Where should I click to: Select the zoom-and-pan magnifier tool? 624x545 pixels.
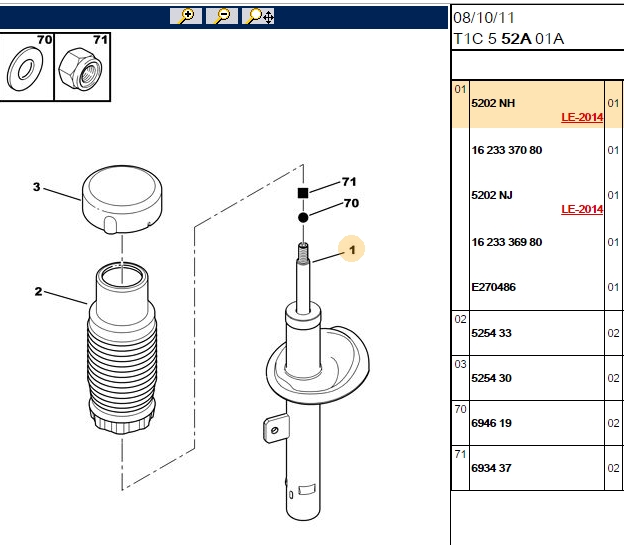258,16
